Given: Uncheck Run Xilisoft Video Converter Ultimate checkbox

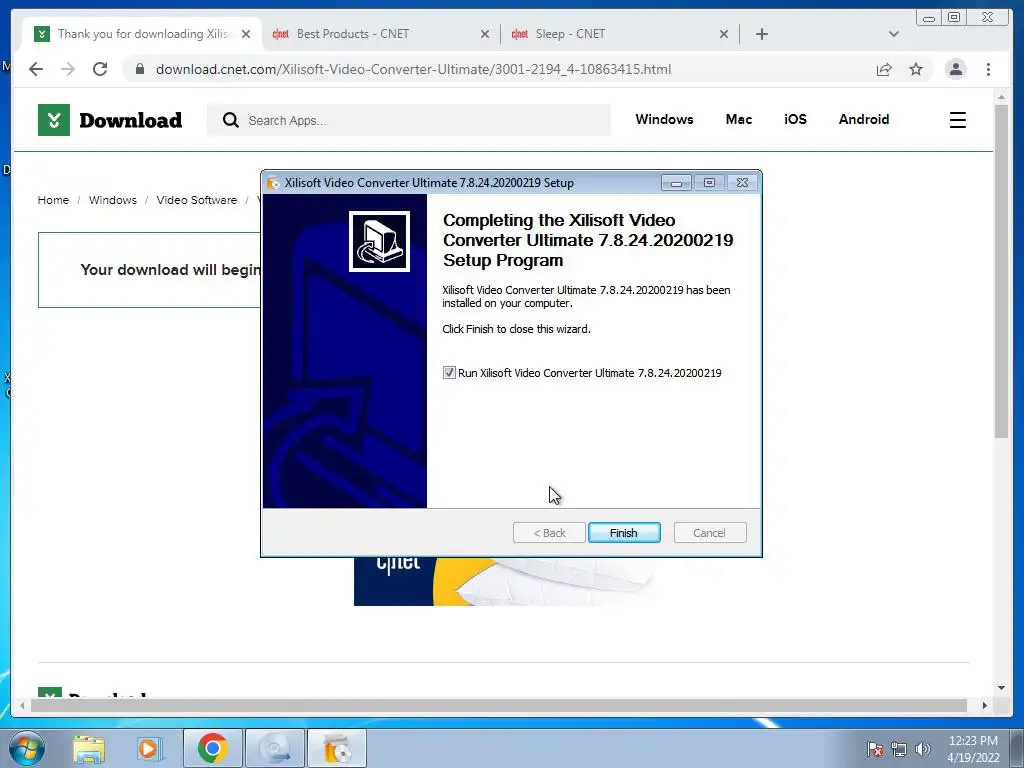Looking at the screenshot, I should click(x=449, y=373).
